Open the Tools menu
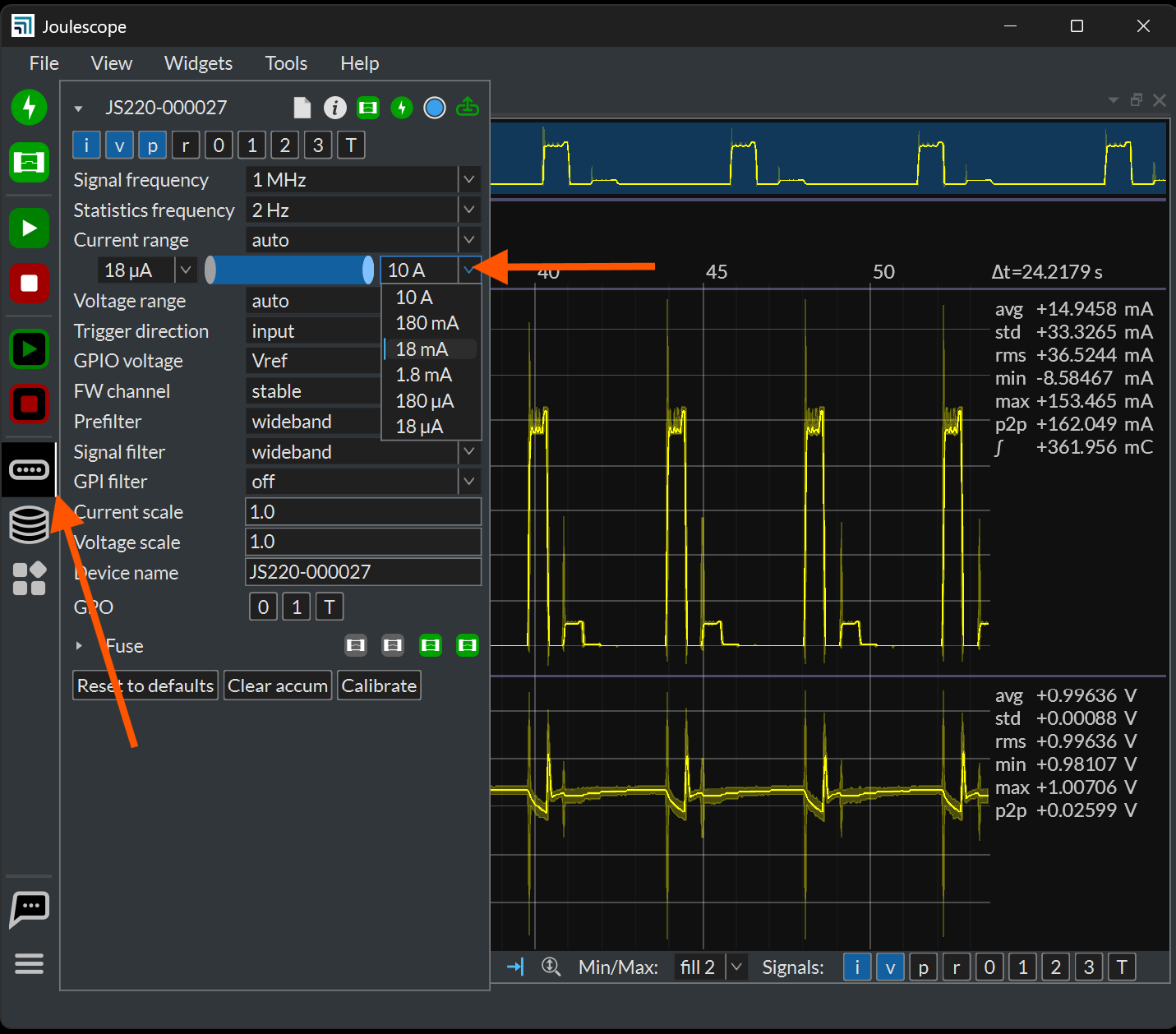The width and height of the screenshot is (1176, 1034). (x=286, y=63)
